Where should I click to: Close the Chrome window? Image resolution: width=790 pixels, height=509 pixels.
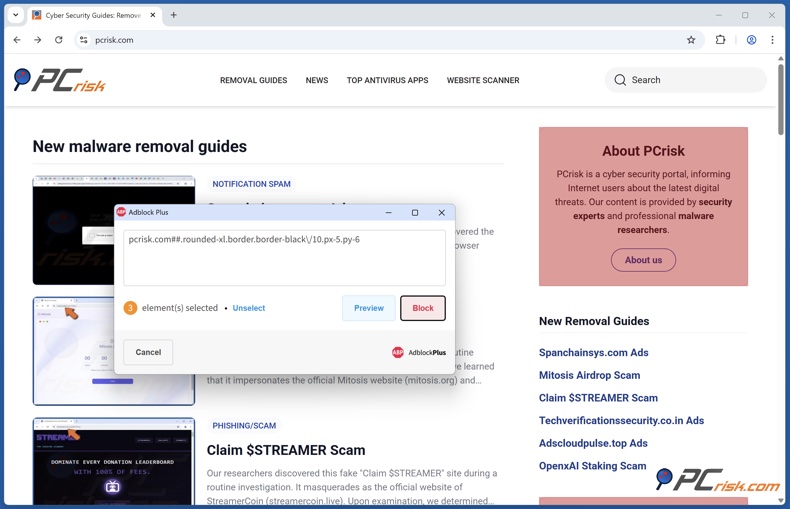click(x=772, y=15)
